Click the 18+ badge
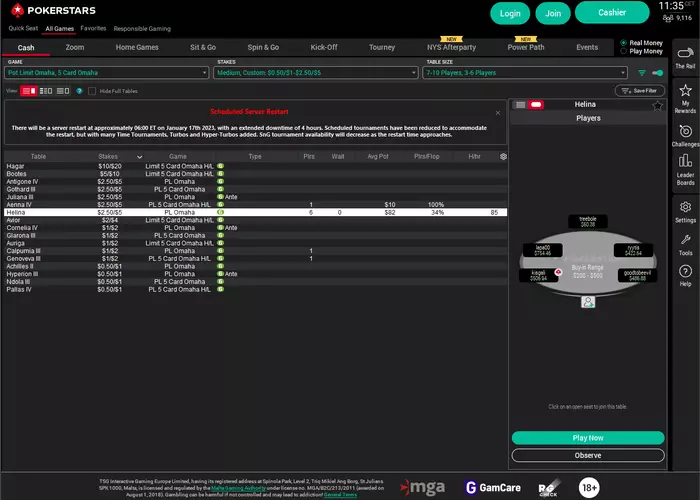The width and height of the screenshot is (700, 500). click(589, 488)
